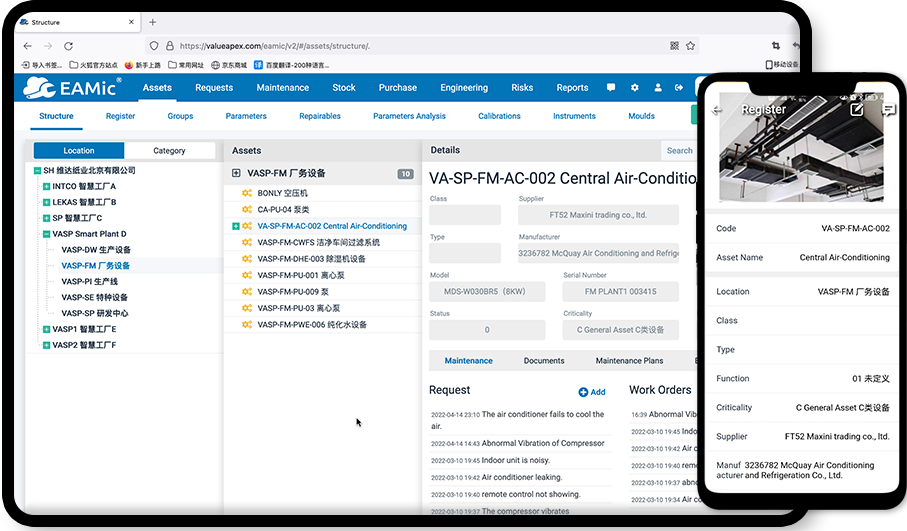Tap the edit icon on mobile Register

pyautogui.click(x=856, y=109)
